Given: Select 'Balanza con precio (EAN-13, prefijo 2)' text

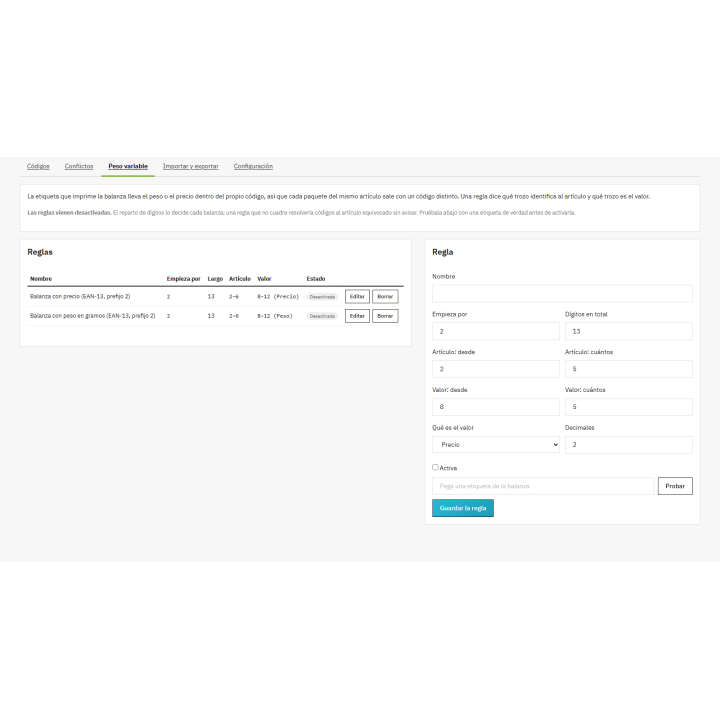Looking at the screenshot, I should tap(80, 297).
